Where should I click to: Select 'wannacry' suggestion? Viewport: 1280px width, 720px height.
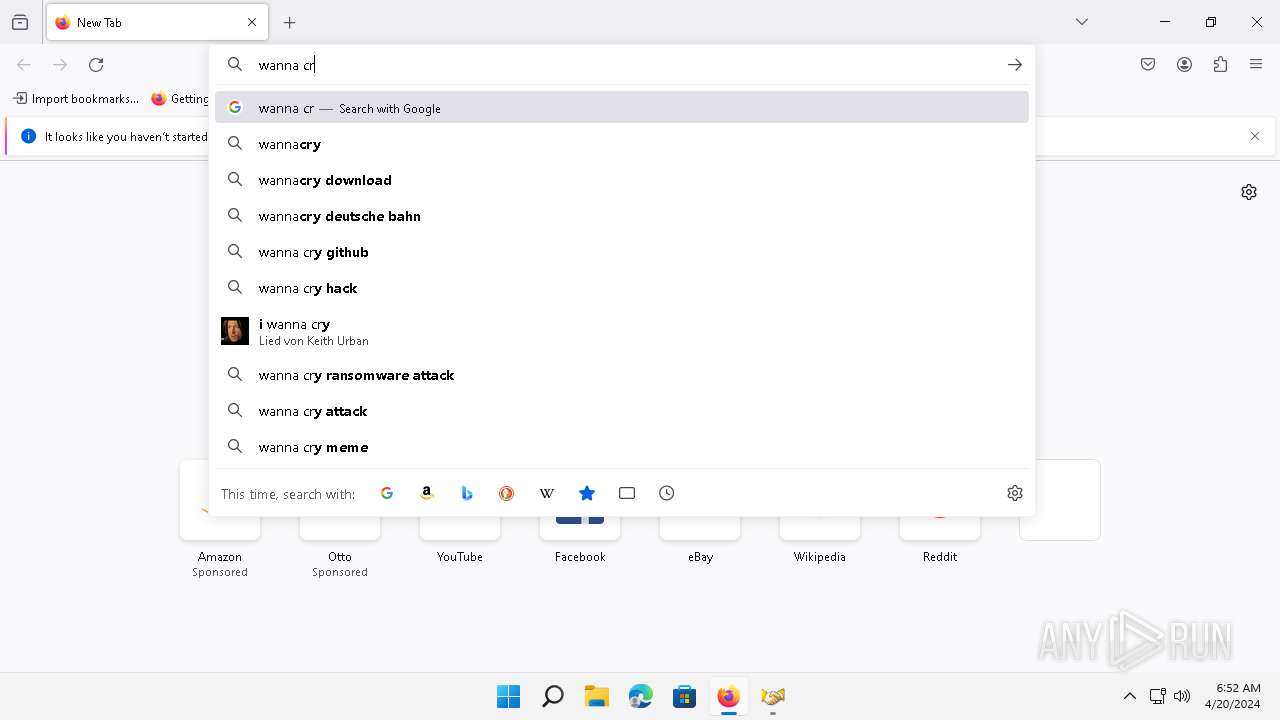622,144
